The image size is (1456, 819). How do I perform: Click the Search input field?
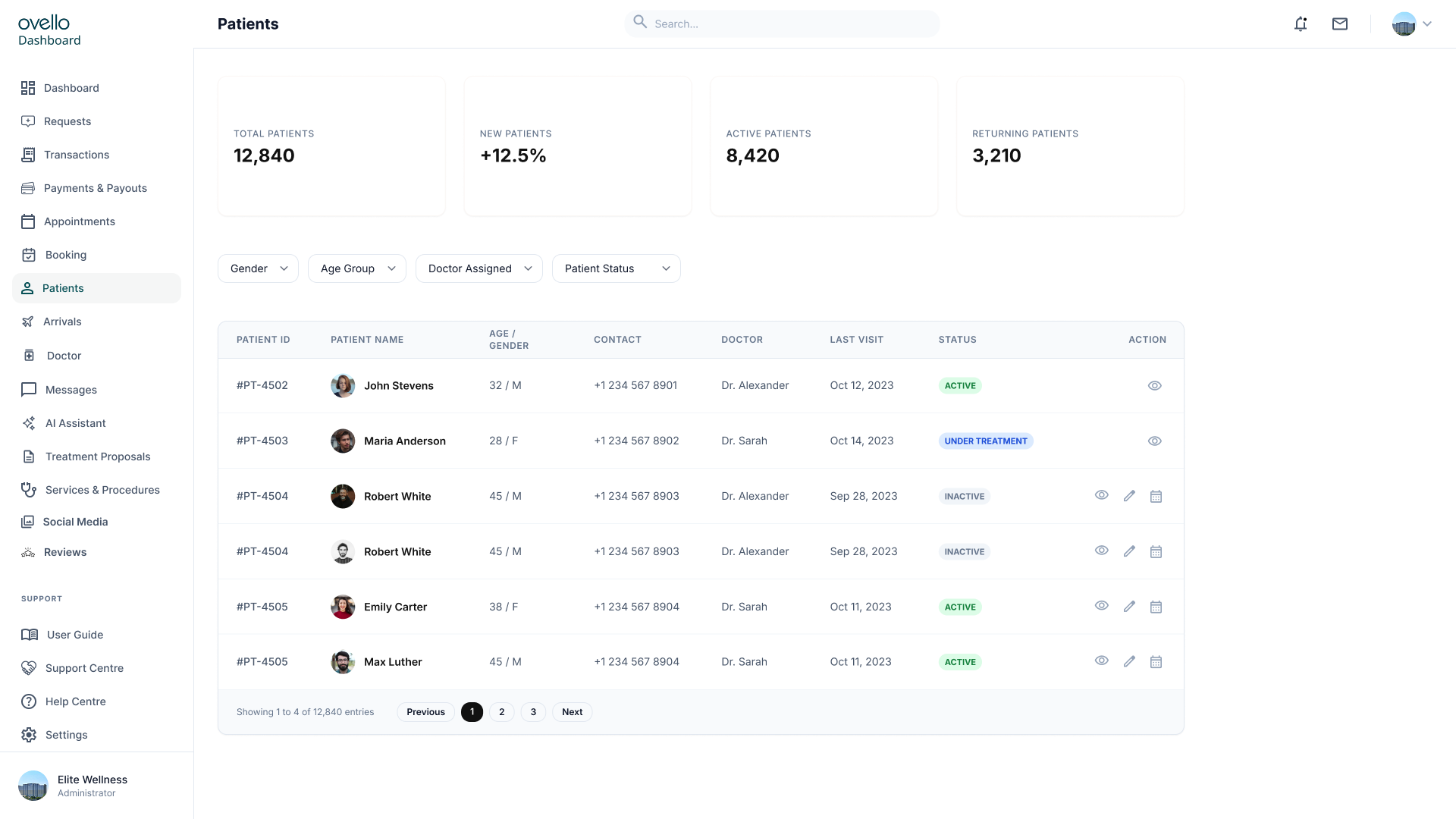[782, 24]
